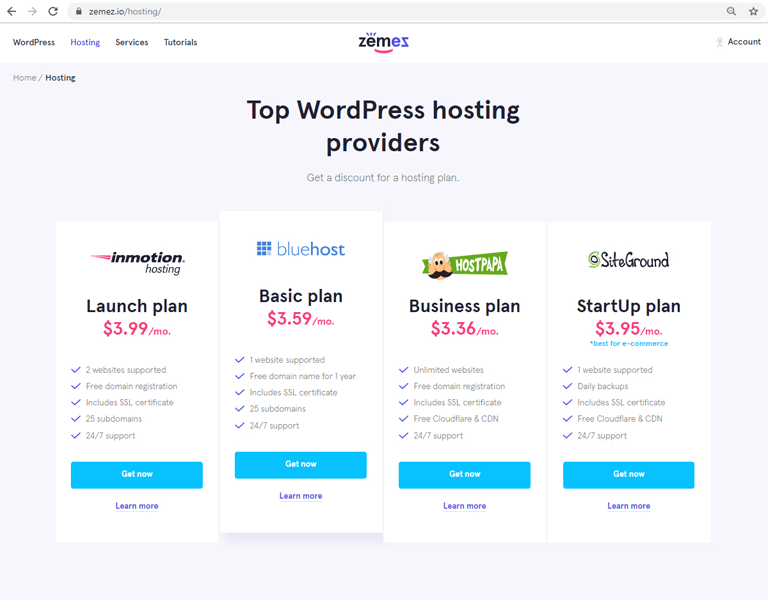Click the Basic plan heading

(x=301, y=296)
